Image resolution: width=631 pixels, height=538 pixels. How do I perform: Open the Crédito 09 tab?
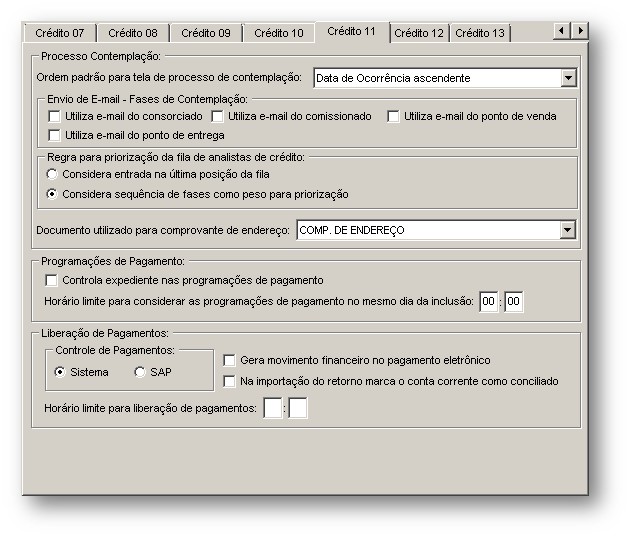point(206,33)
